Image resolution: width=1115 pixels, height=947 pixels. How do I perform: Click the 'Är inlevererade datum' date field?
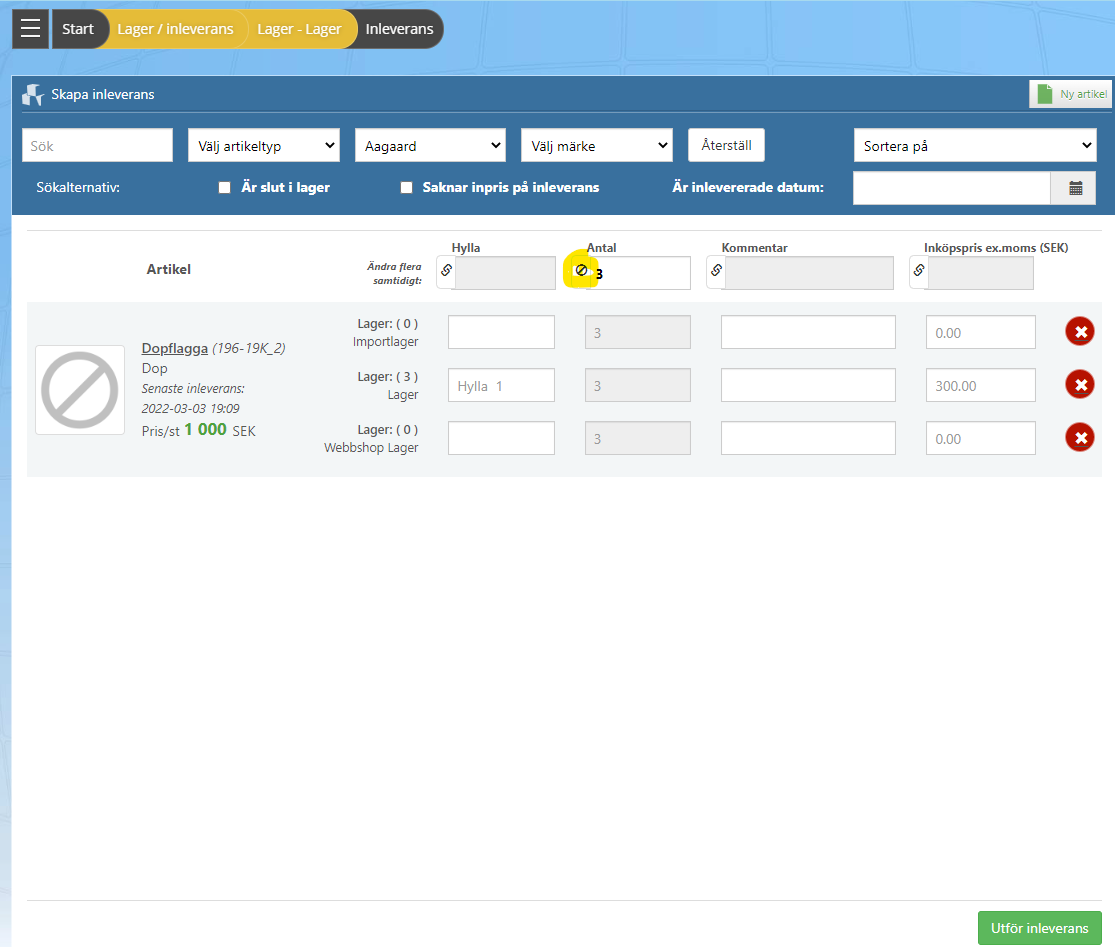[952, 188]
